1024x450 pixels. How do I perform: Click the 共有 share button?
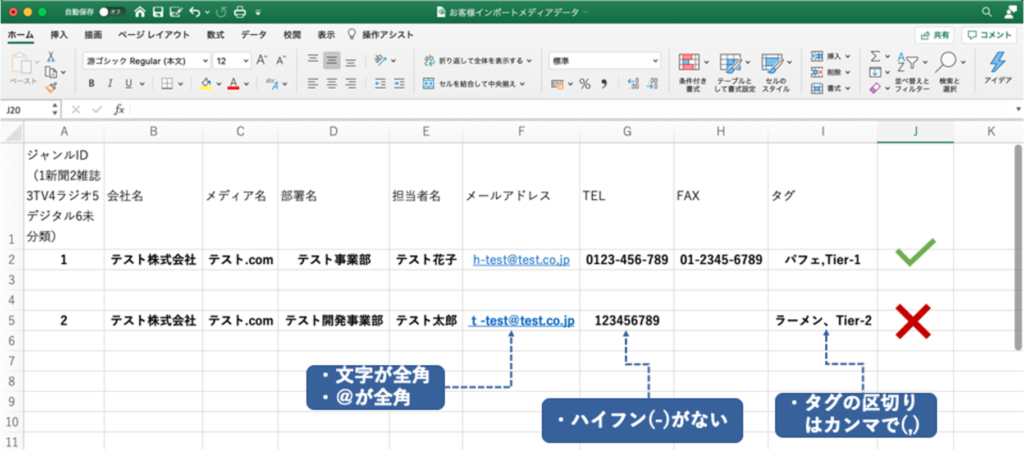(x=935, y=34)
